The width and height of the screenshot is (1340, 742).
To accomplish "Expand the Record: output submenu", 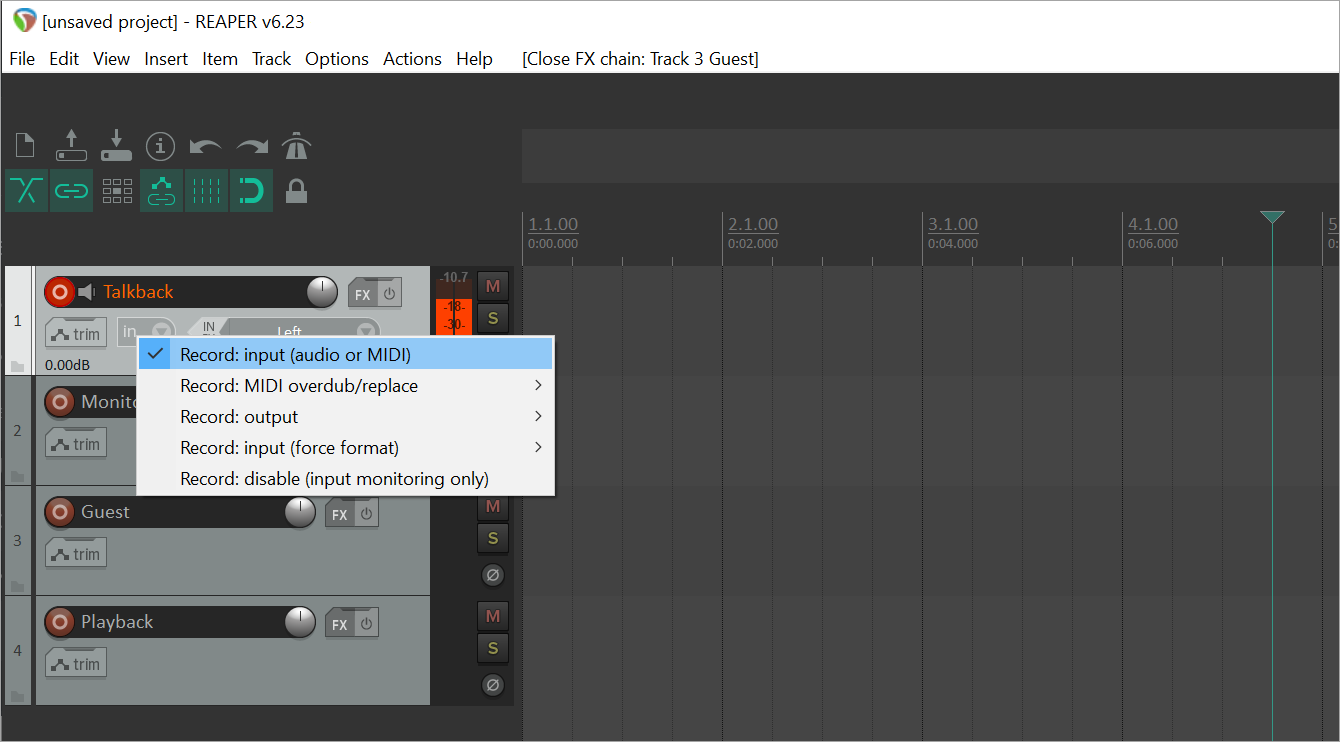I will click(x=345, y=417).
